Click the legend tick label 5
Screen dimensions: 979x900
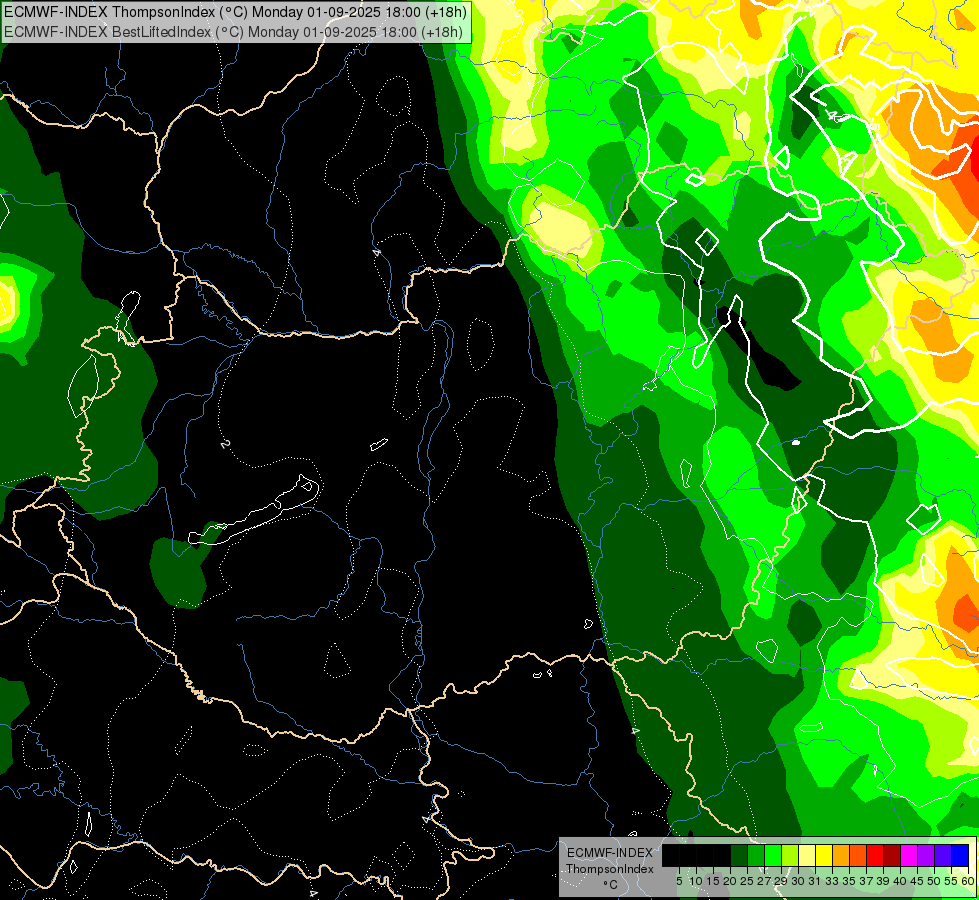[x=679, y=881]
